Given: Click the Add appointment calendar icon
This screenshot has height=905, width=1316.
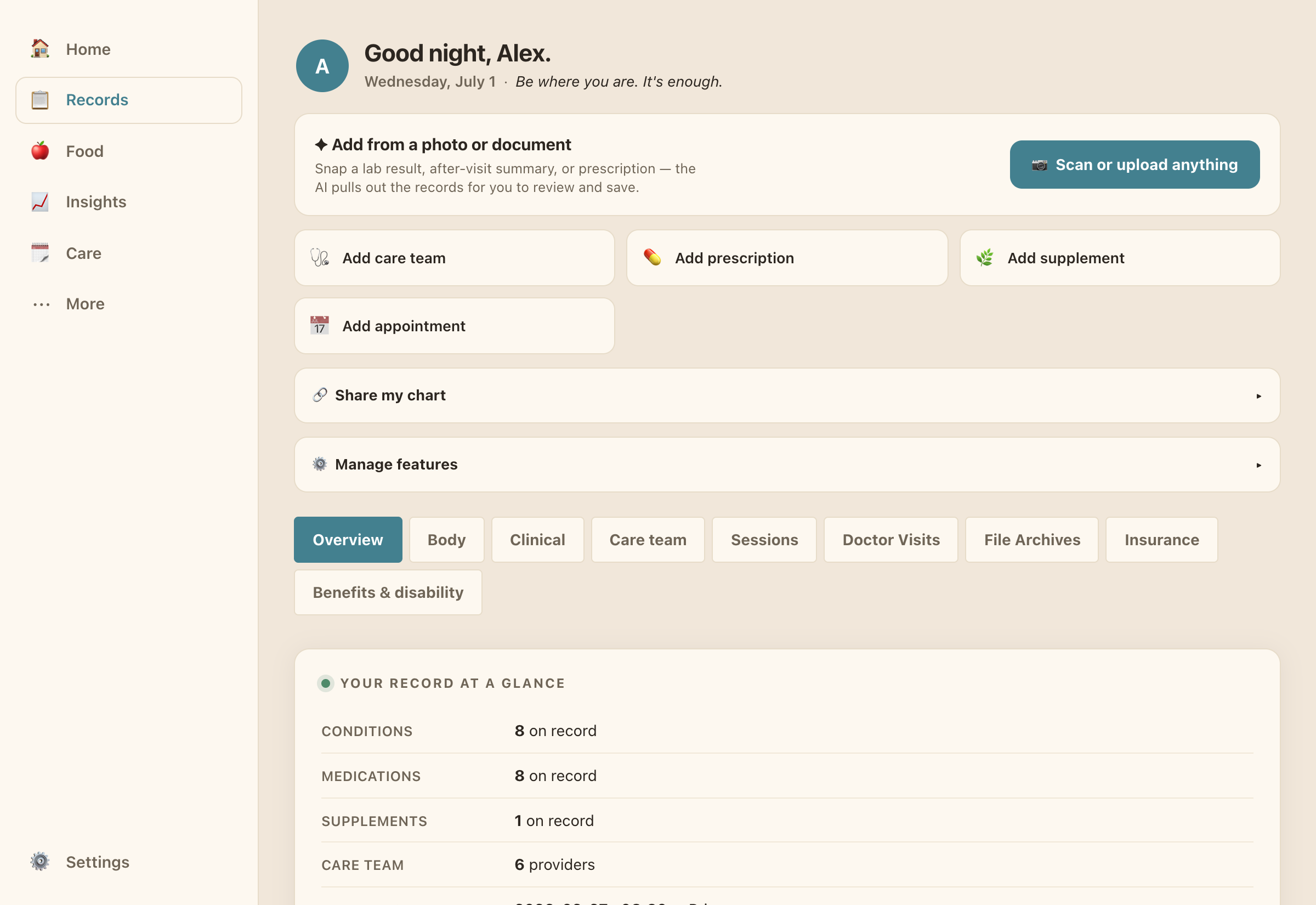Looking at the screenshot, I should [320, 326].
